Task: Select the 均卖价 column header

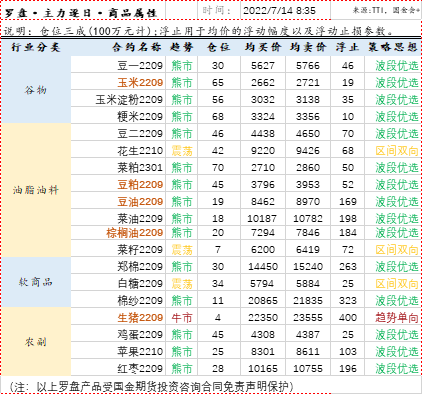Action: point(308,47)
